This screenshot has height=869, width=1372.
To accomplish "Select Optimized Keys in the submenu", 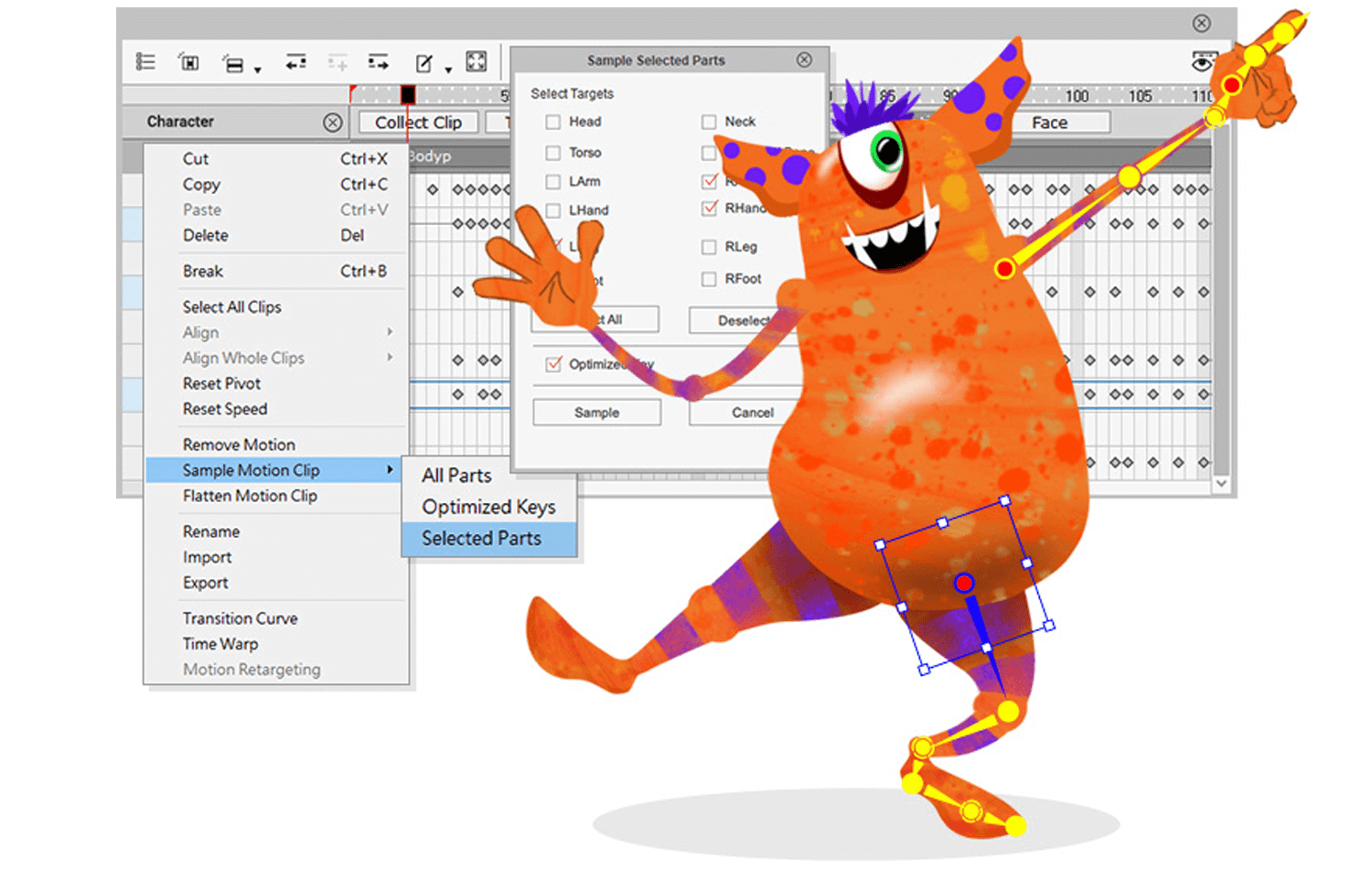I will (x=489, y=507).
